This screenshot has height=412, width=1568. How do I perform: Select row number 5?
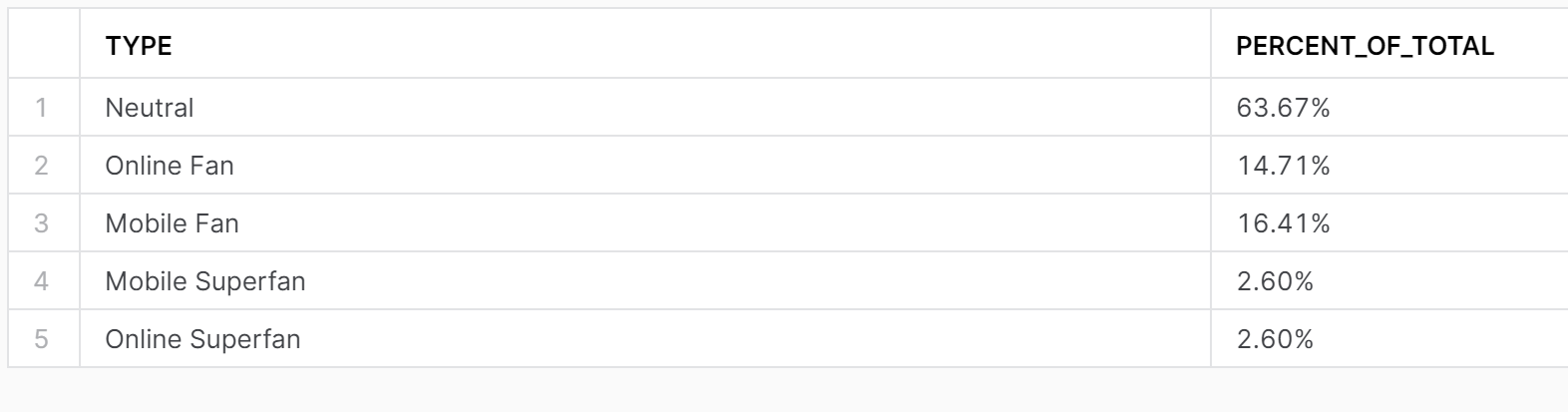(41, 339)
